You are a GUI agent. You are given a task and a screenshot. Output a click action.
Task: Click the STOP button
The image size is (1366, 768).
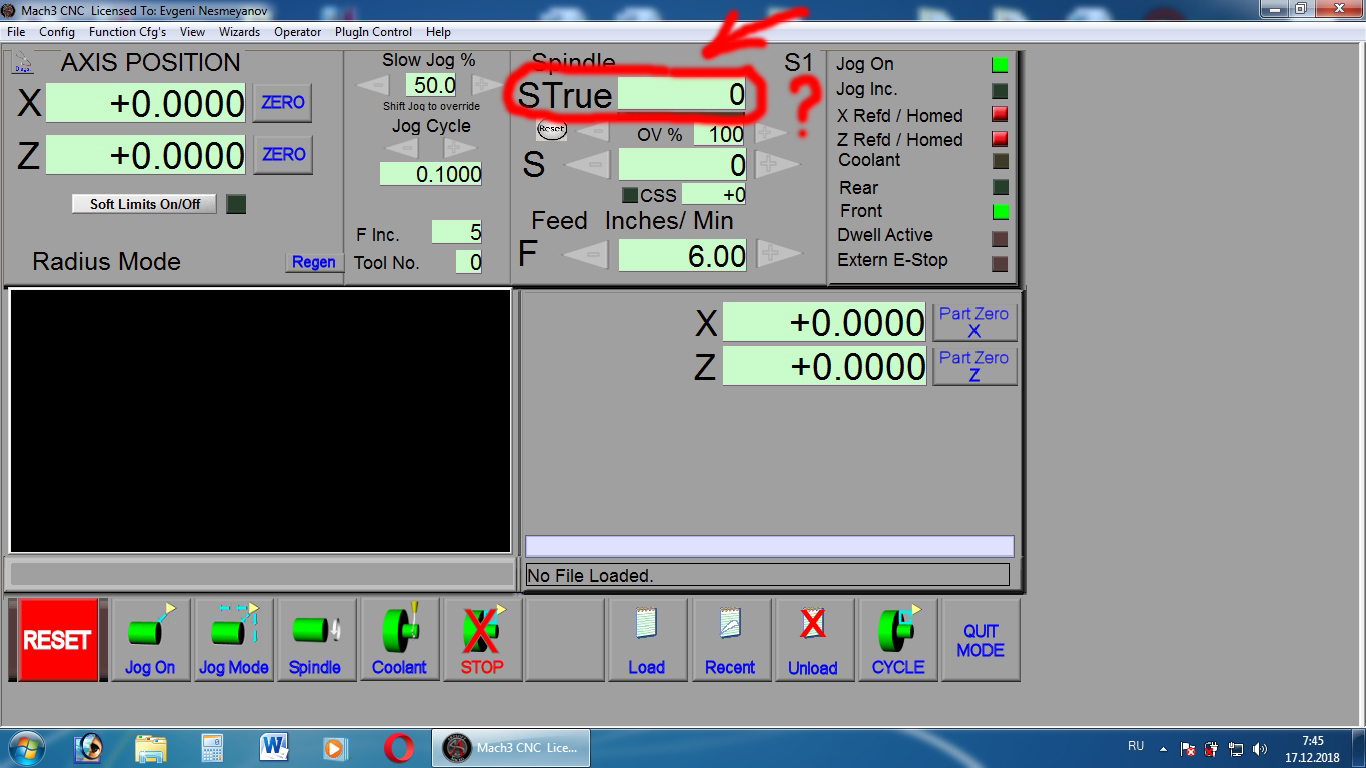(x=482, y=640)
